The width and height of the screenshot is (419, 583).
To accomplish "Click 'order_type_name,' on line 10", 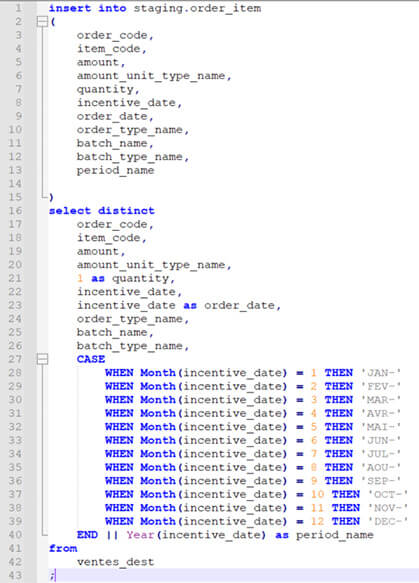I will pyautogui.click(x=133, y=130).
